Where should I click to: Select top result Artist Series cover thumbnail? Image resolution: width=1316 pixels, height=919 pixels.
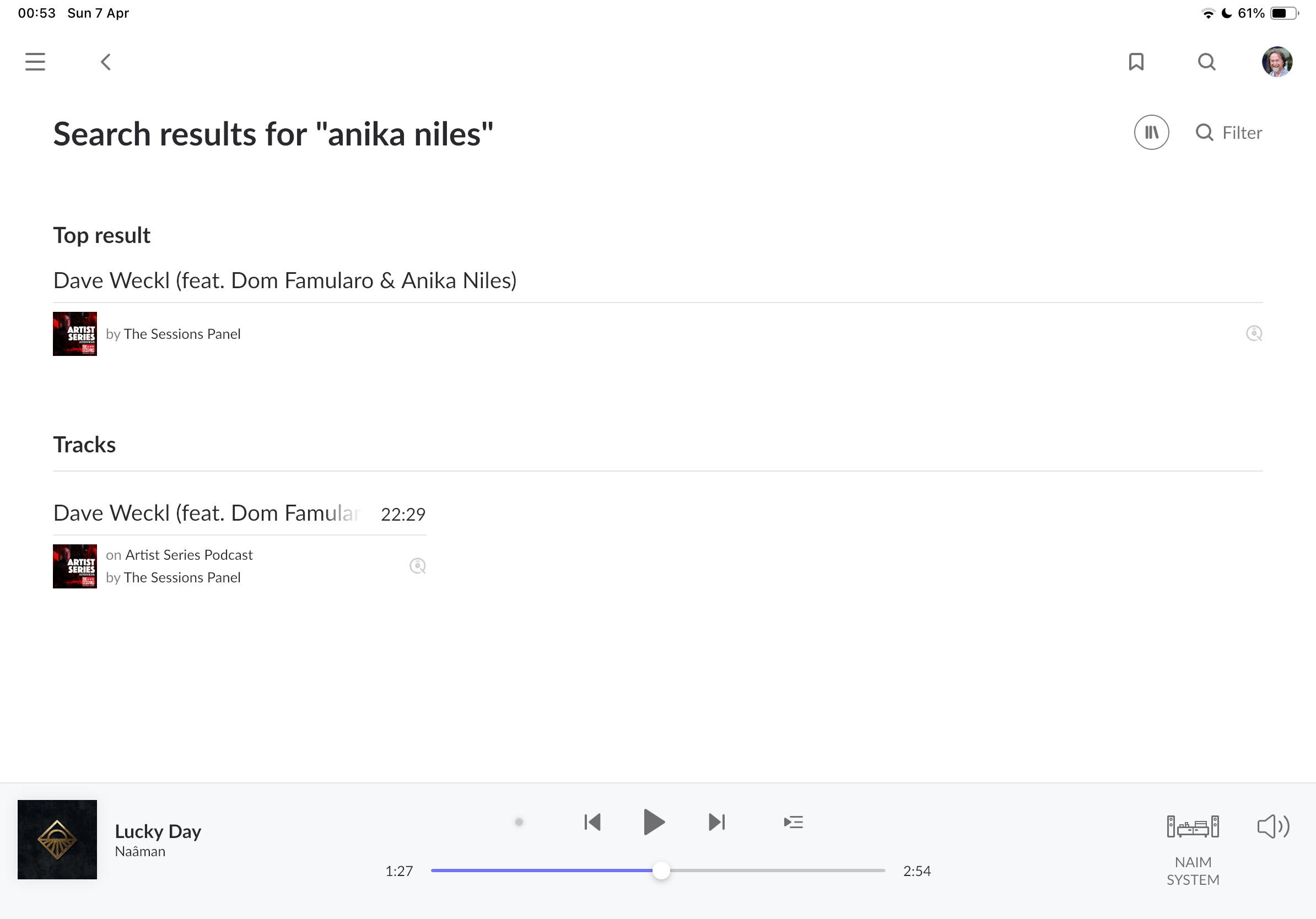[x=74, y=334]
